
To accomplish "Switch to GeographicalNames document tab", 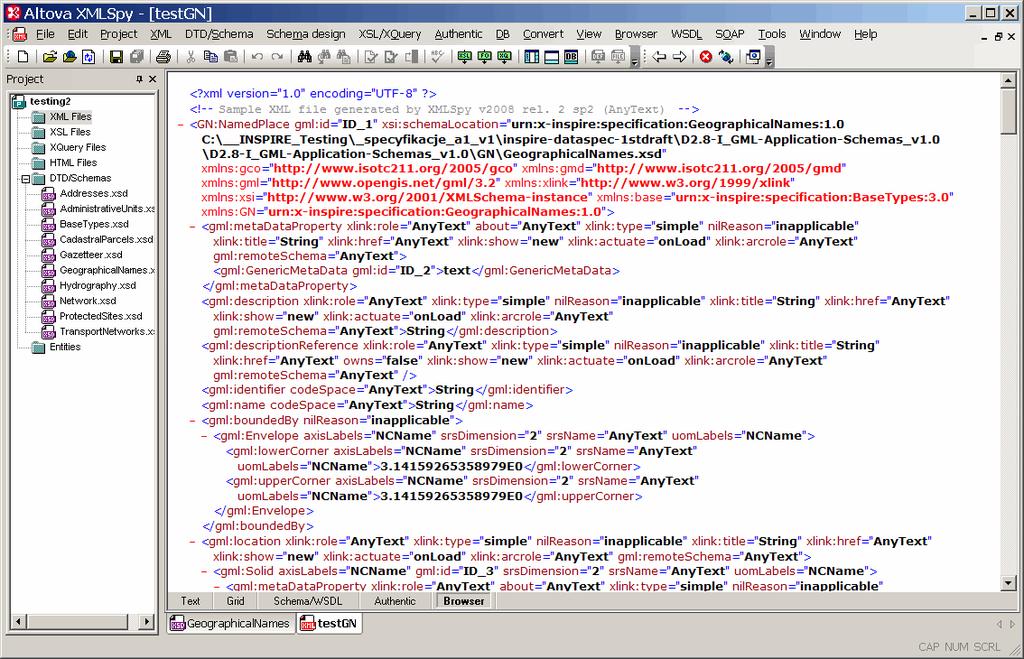I will click(231, 624).
